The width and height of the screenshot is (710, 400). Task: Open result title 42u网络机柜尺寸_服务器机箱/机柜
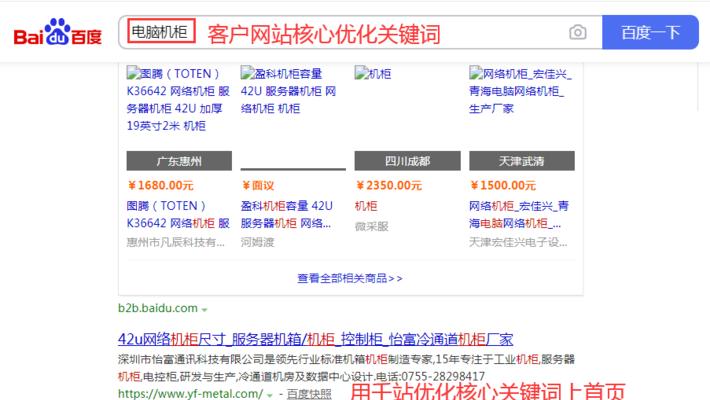315,339
